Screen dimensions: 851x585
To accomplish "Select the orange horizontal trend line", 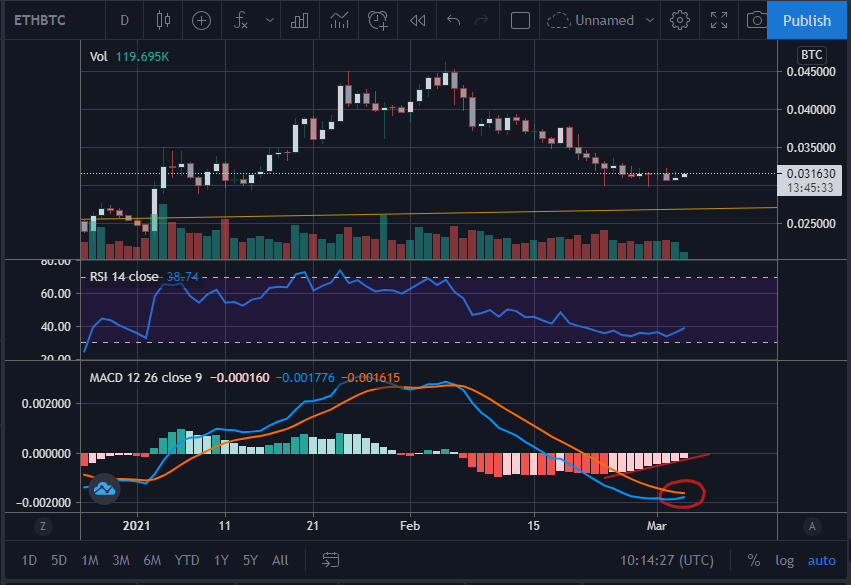I will (x=429, y=213).
